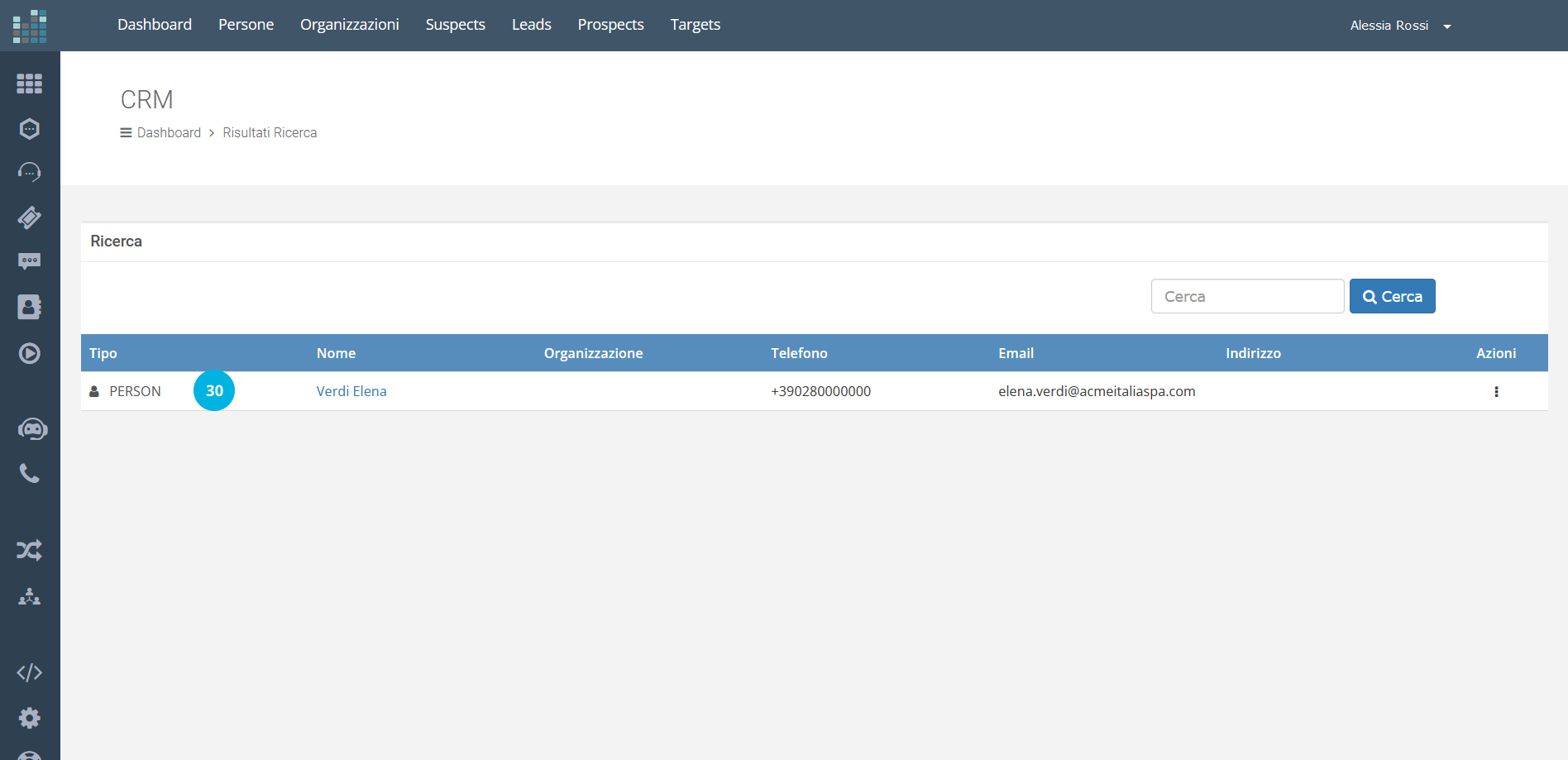
Task: Open the shuffle routing icon in sidebar
Action: (30, 550)
